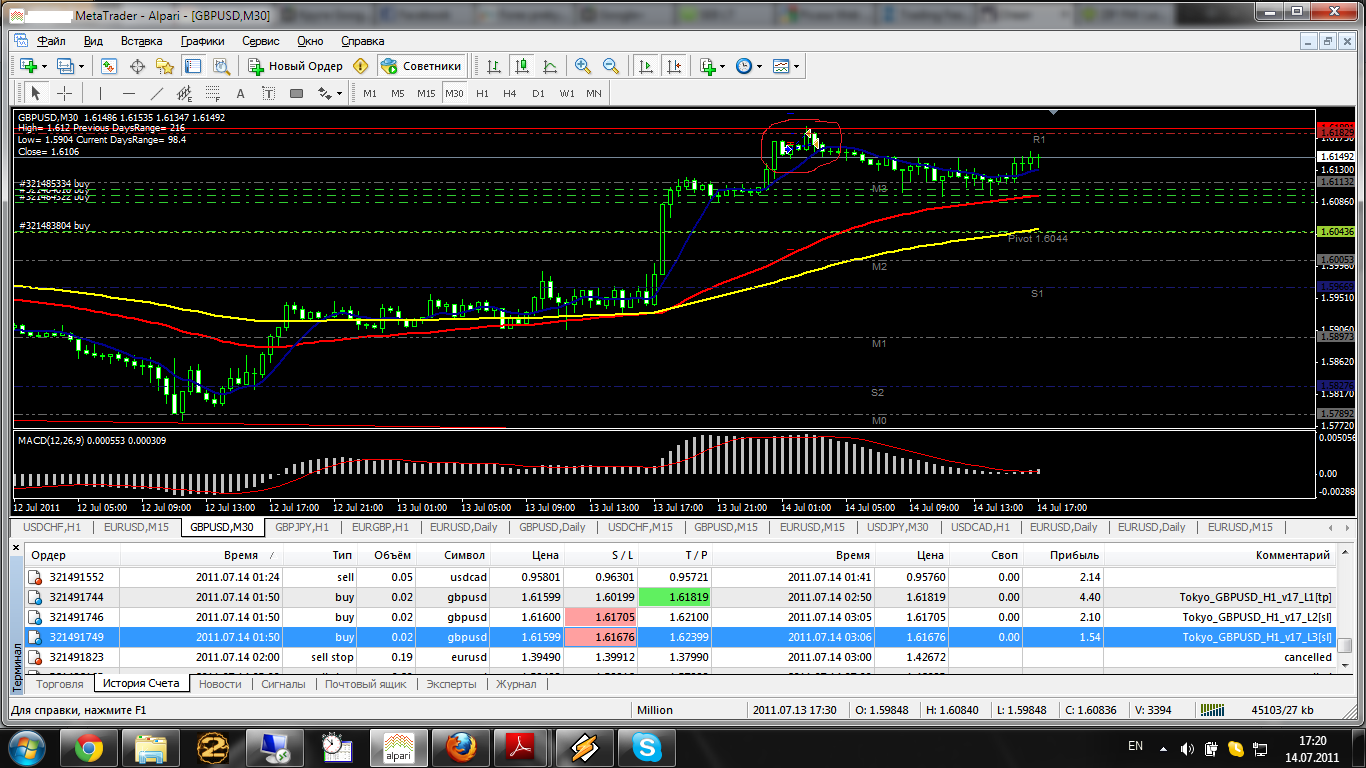
Task: Toggle the Terminal panel toolbar icon
Action: coord(193,66)
